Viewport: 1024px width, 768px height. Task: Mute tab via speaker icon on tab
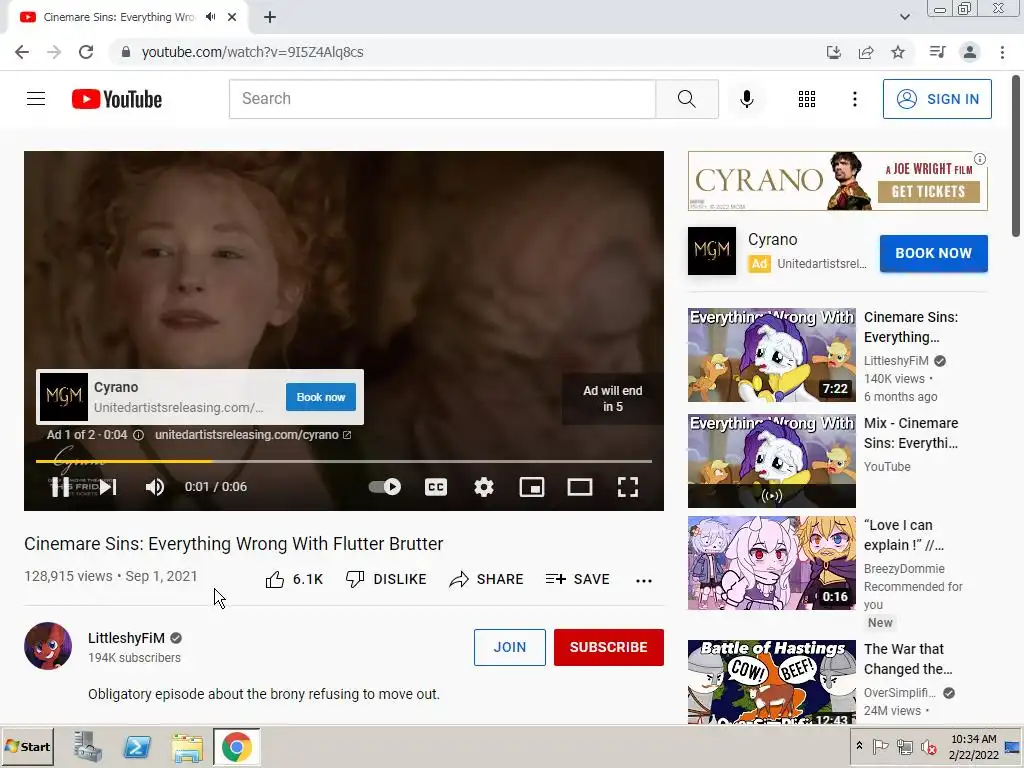[210, 17]
